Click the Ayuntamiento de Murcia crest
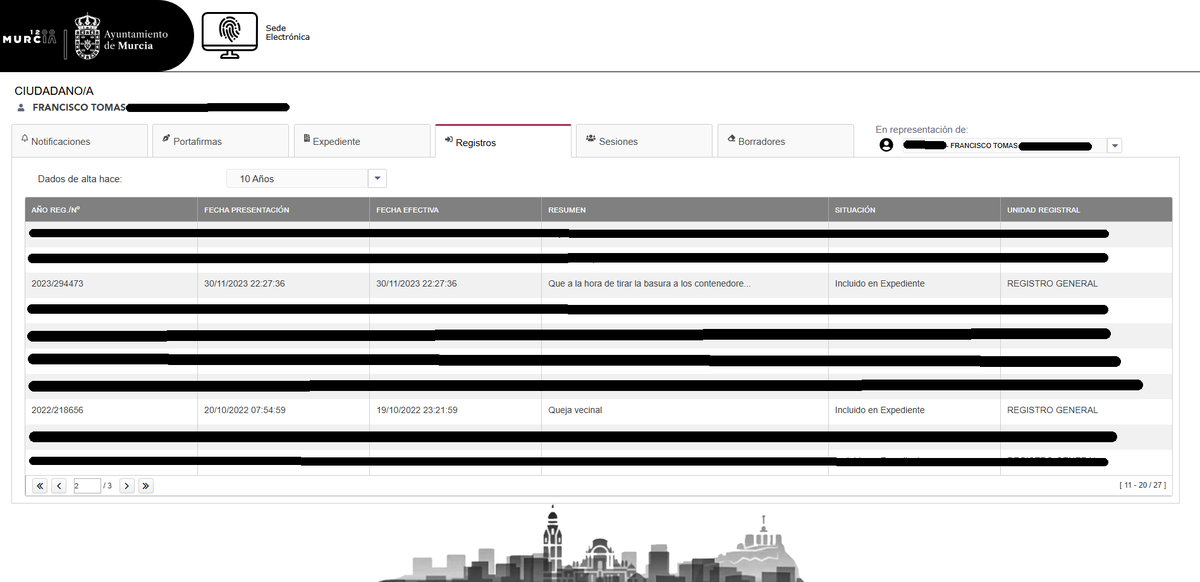The image size is (1200, 582). pyautogui.click(x=88, y=37)
